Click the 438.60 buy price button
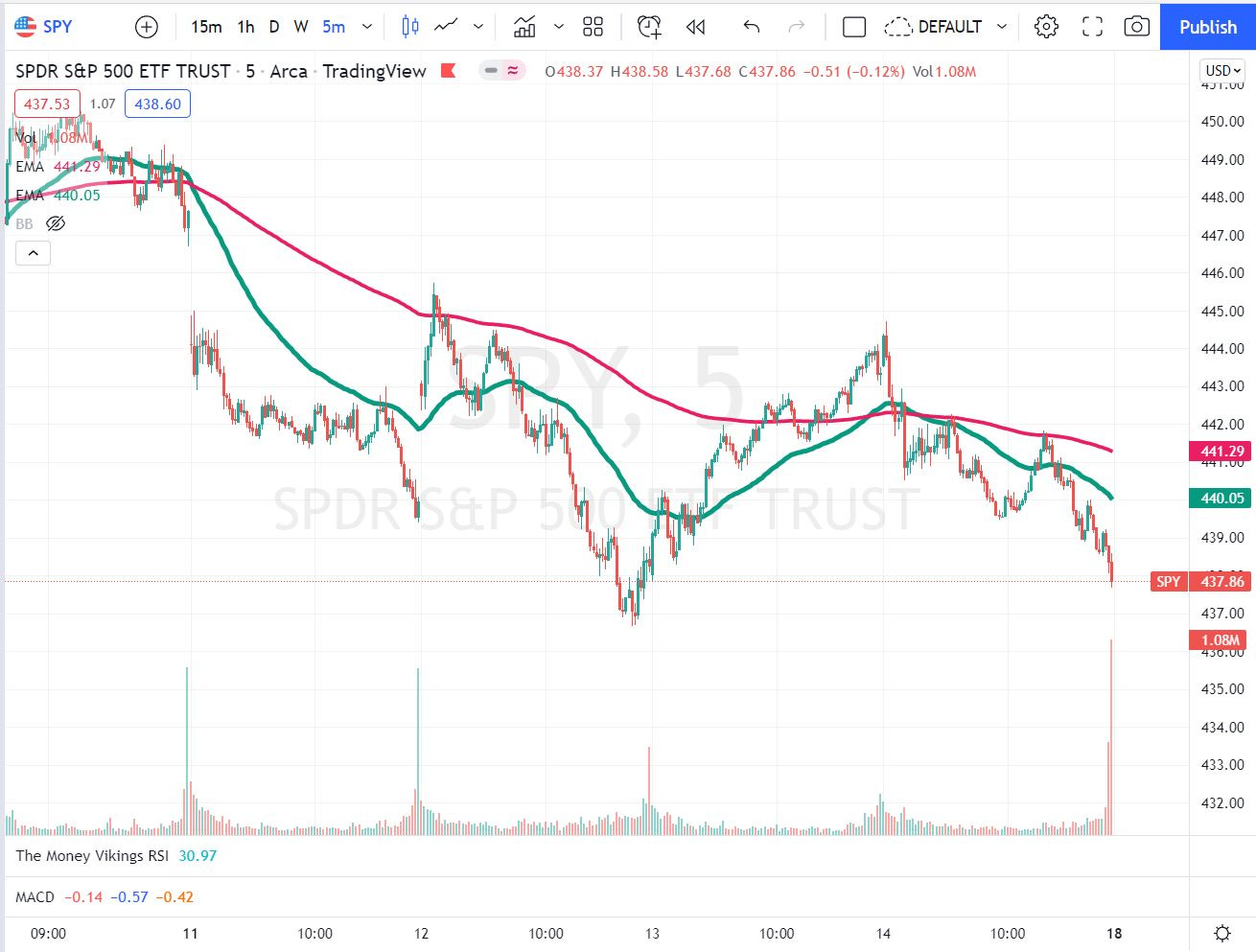The image size is (1256, 952). point(157,104)
